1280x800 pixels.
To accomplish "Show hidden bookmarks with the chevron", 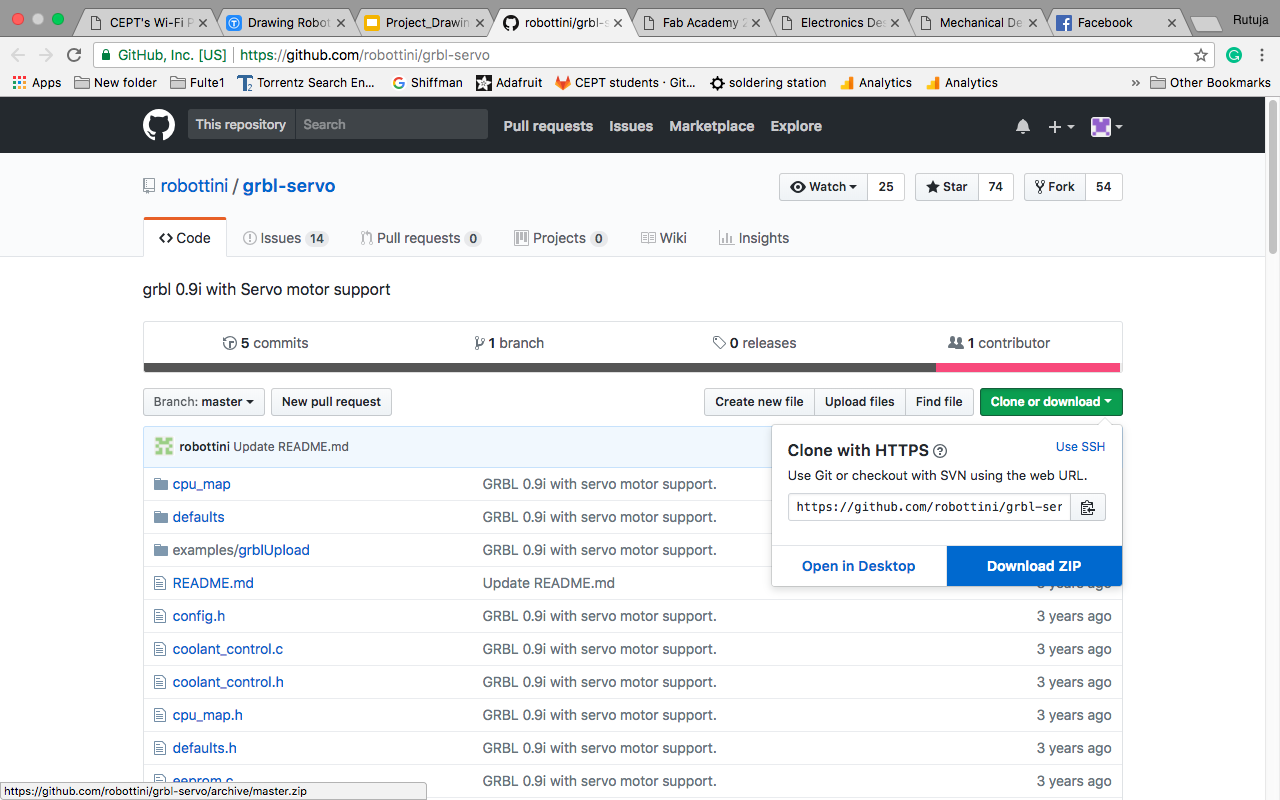I will [x=1135, y=83].
